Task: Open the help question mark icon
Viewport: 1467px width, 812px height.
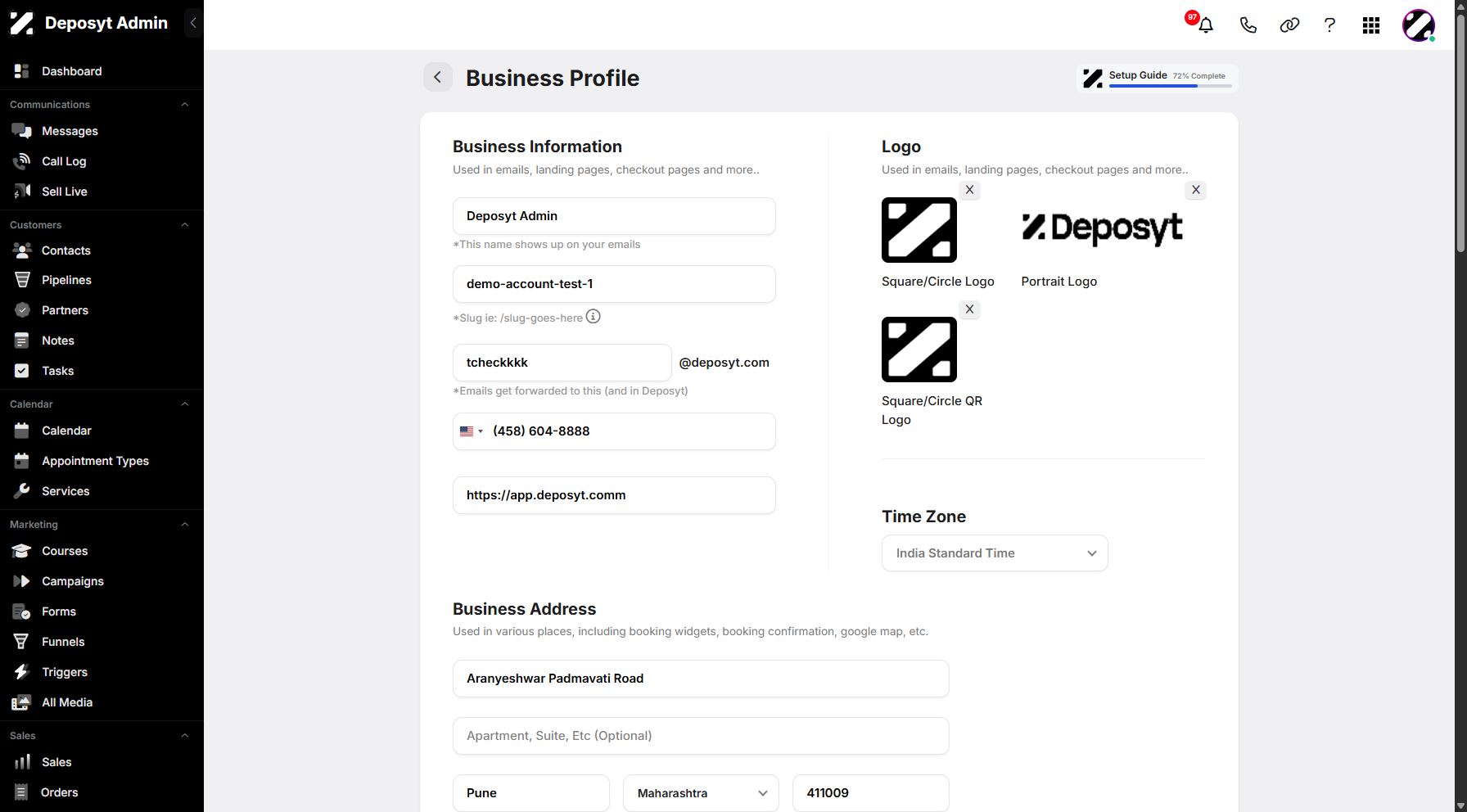Action: point(1329,25)
